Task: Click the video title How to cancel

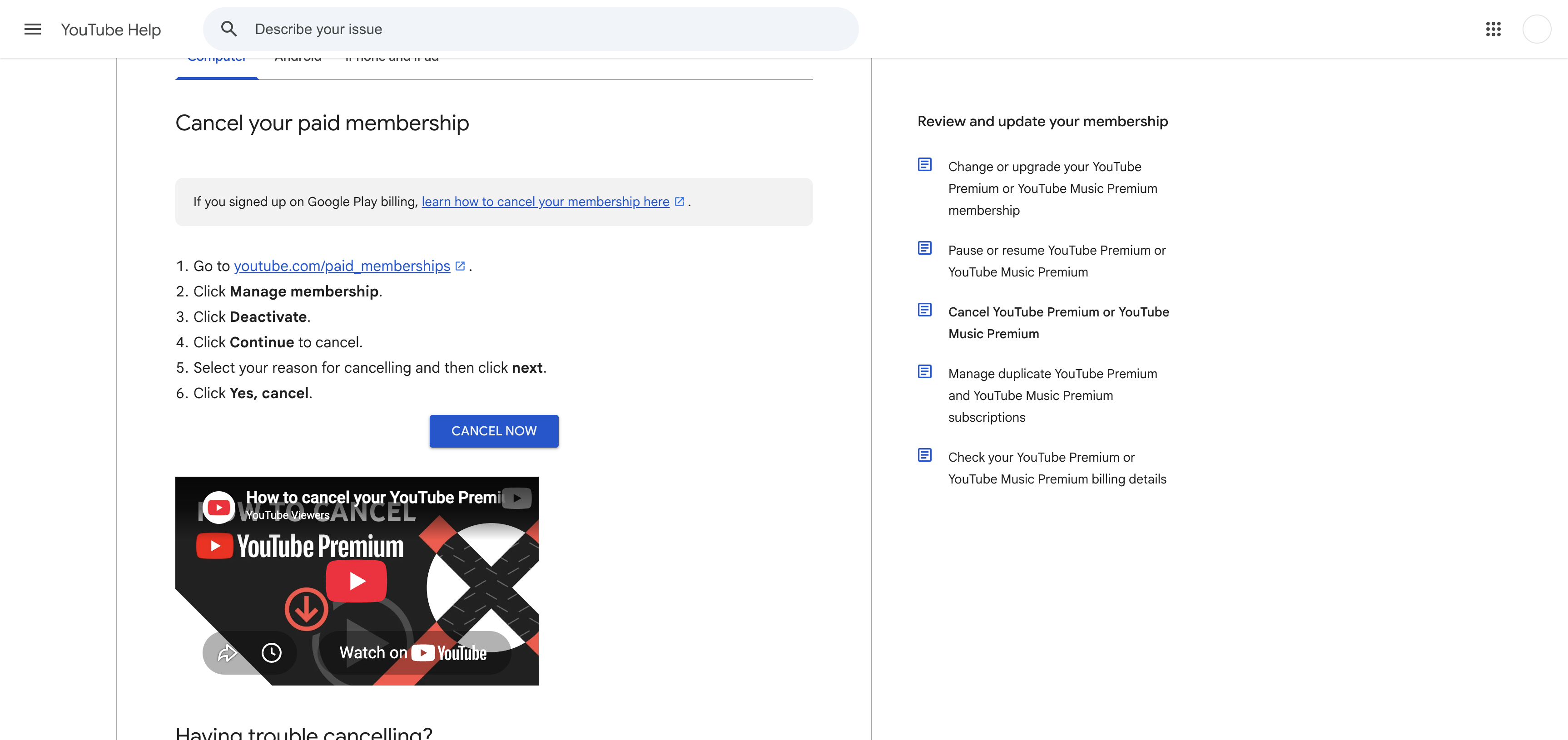Action: pos(375,497)
